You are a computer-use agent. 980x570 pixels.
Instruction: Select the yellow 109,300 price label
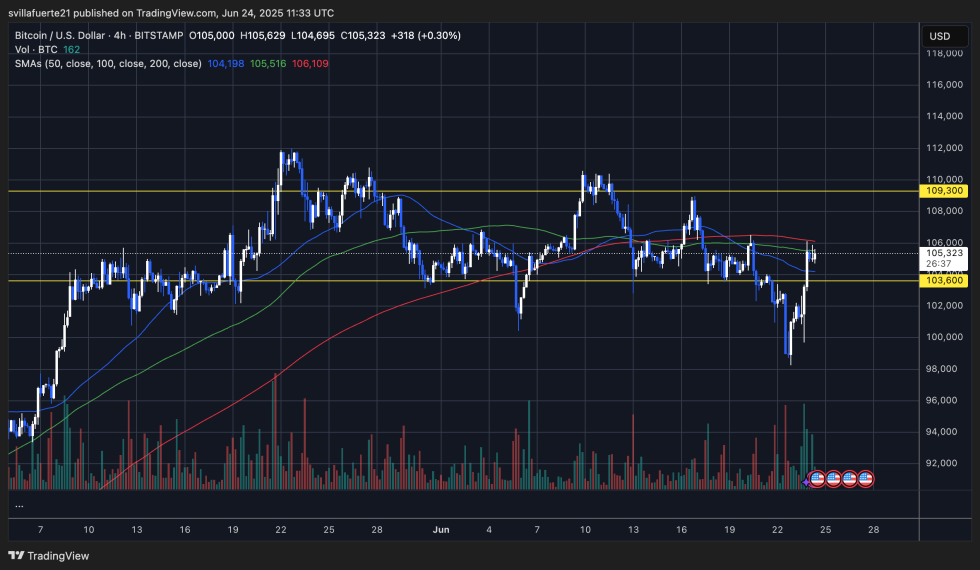[945, 190]
